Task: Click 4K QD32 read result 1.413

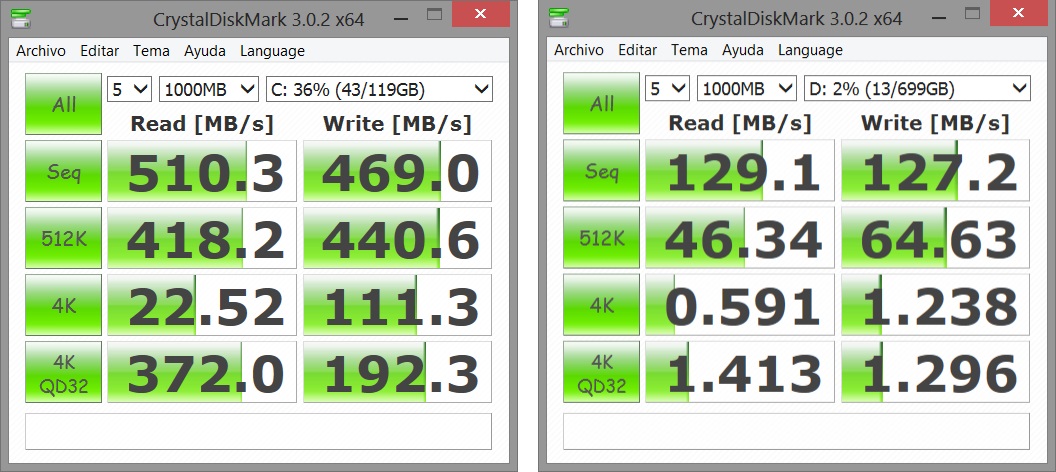Action: tap(739, 371)
